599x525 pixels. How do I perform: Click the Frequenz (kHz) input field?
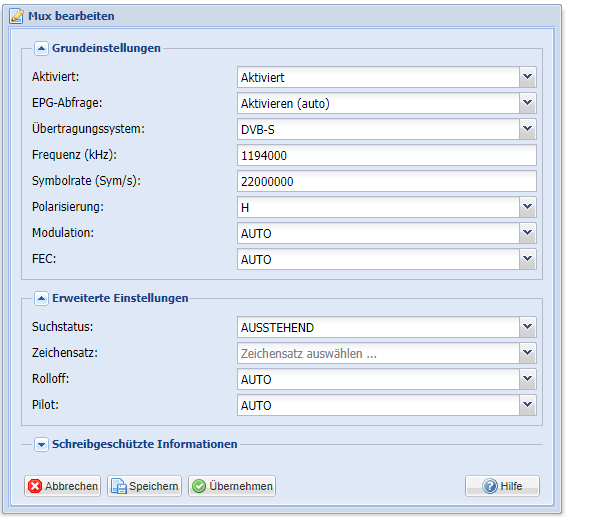(x=387, y=155)
